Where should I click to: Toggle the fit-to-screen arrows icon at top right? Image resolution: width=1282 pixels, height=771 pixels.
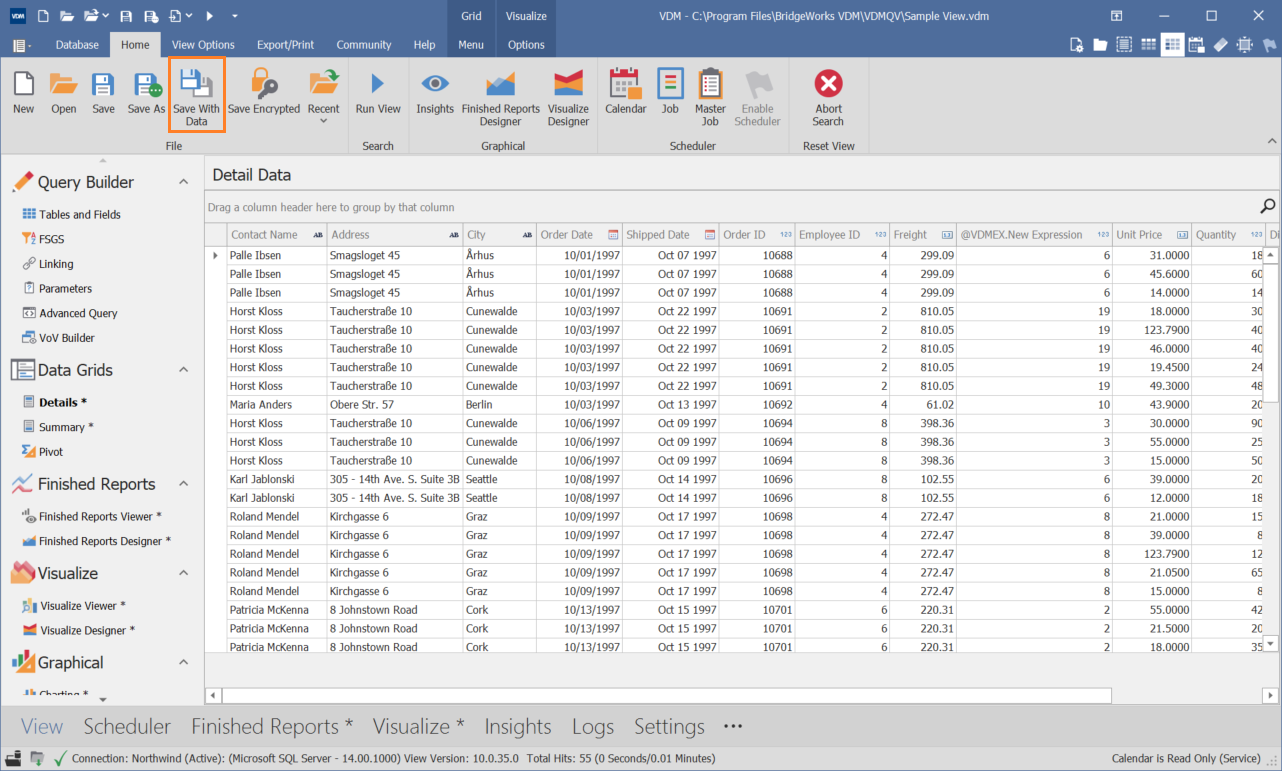(x=1245, y=45)
